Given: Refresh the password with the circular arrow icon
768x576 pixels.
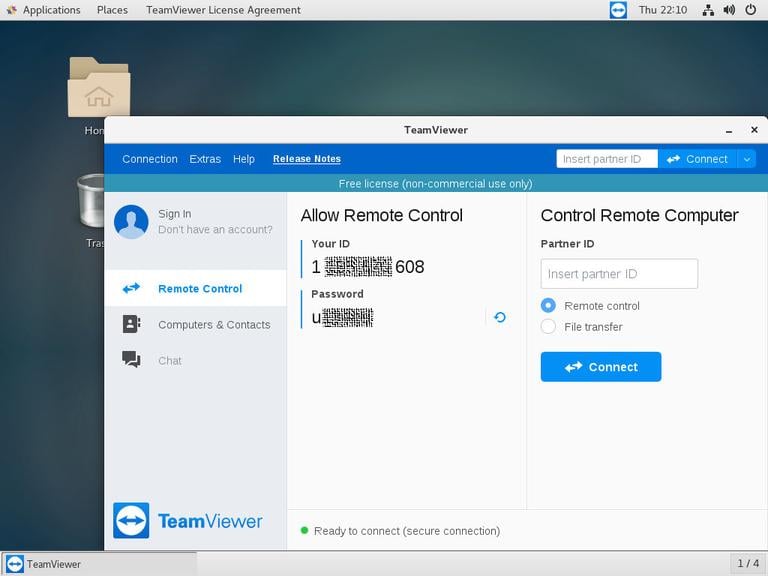Looking at the screenshot, I should (500, 317).
